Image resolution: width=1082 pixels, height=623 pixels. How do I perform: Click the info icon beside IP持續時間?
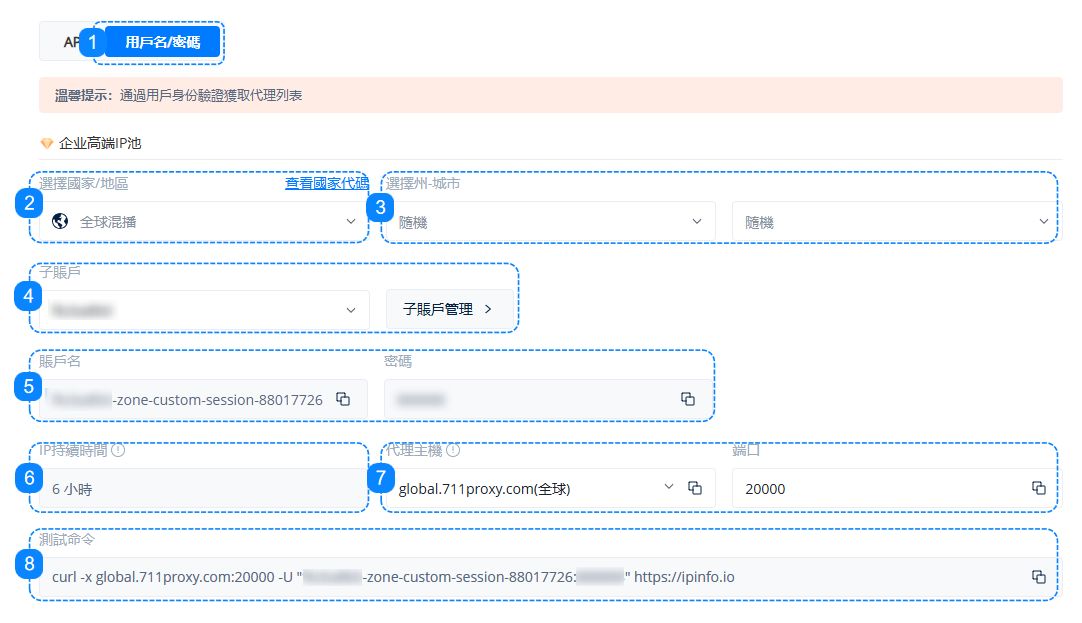[118, 450]
